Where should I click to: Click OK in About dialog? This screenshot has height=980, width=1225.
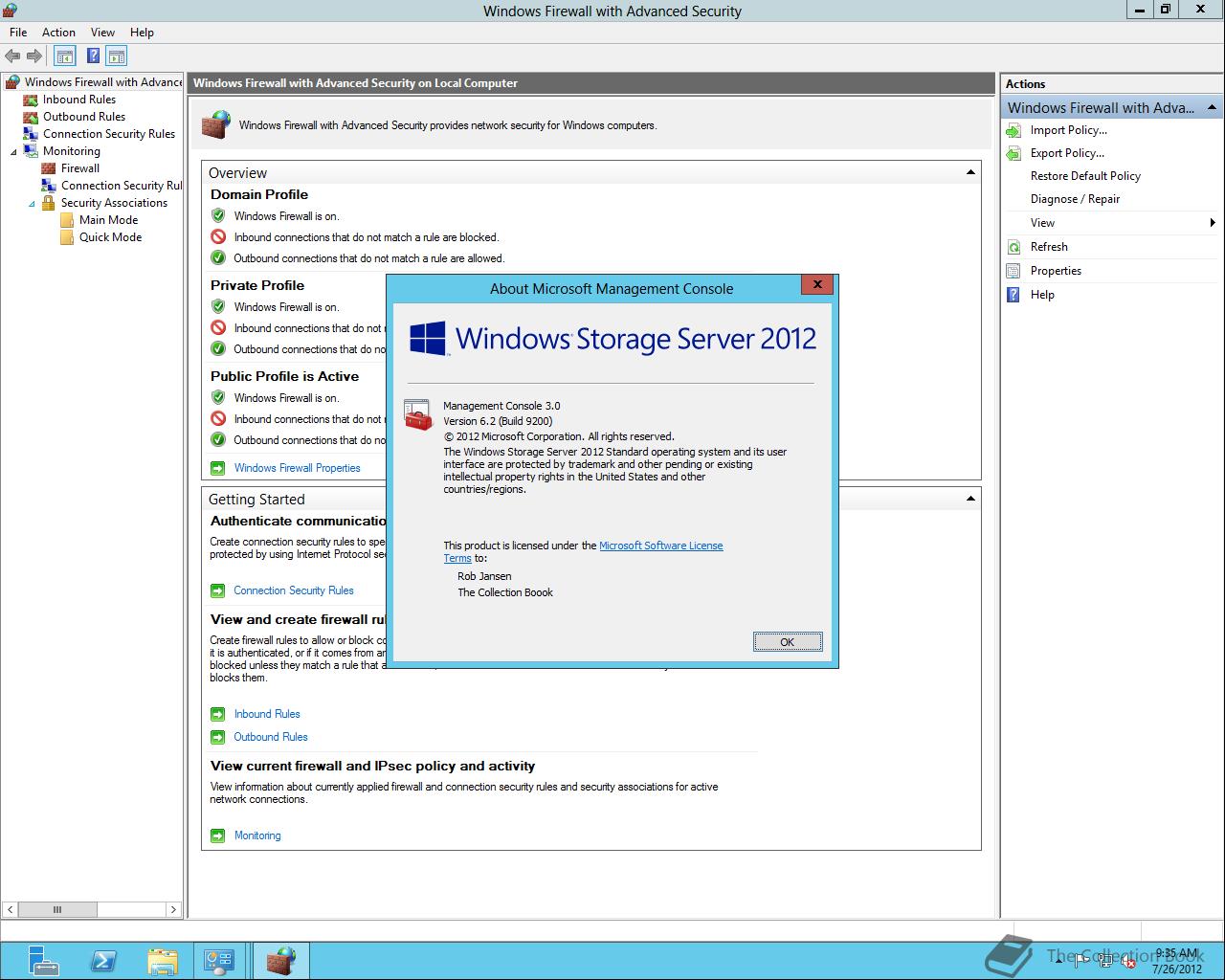pos(787,642)
